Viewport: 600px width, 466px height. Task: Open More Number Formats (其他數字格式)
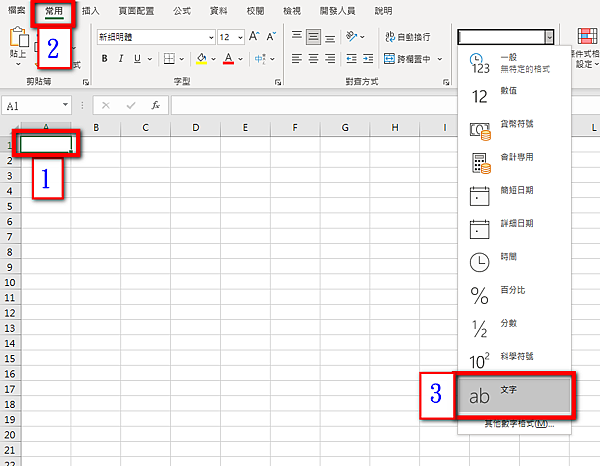click(x=519, y=424)
